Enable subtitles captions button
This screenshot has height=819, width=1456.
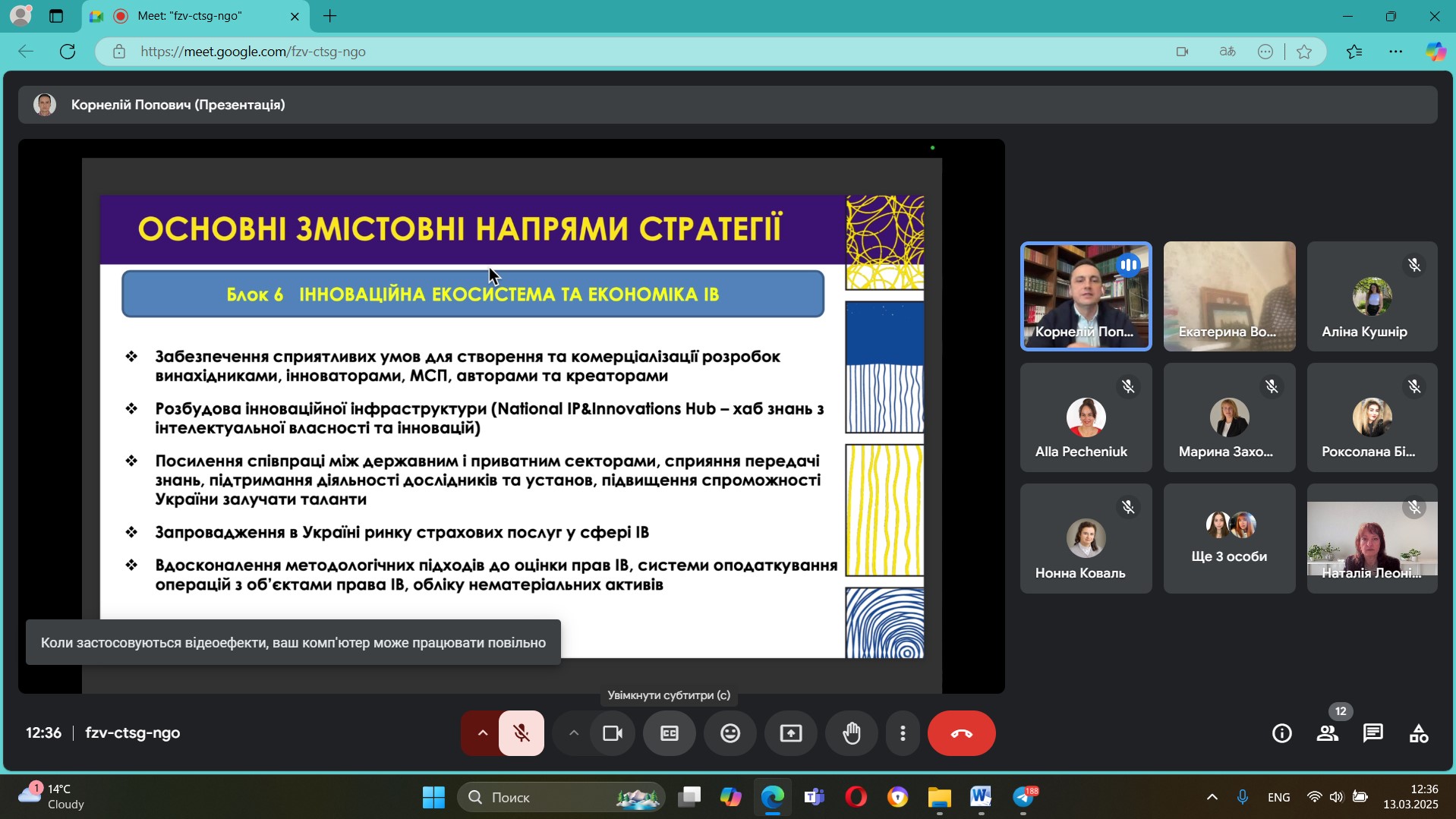[x=669, y=733]
